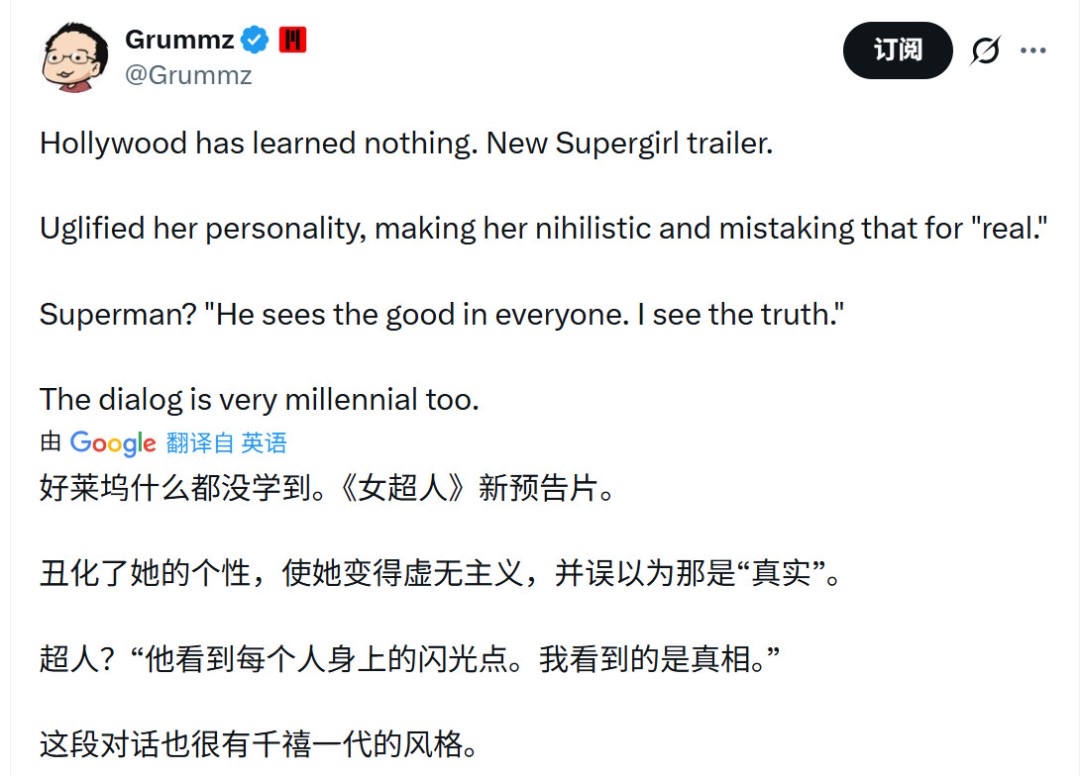Click the 由 character before the Google logo
1080x776 pixels.
coord(51,443)
